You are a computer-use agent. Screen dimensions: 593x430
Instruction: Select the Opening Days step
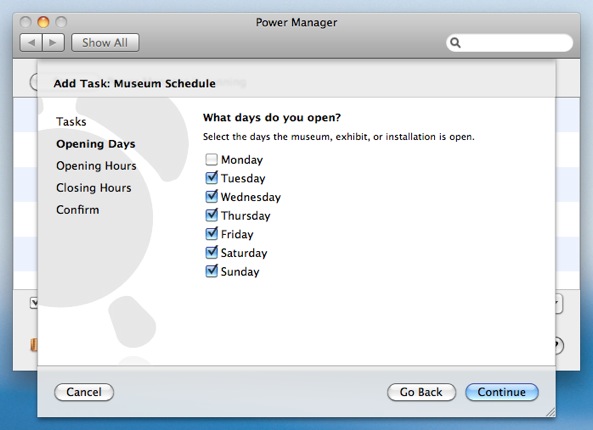(96, 144)
